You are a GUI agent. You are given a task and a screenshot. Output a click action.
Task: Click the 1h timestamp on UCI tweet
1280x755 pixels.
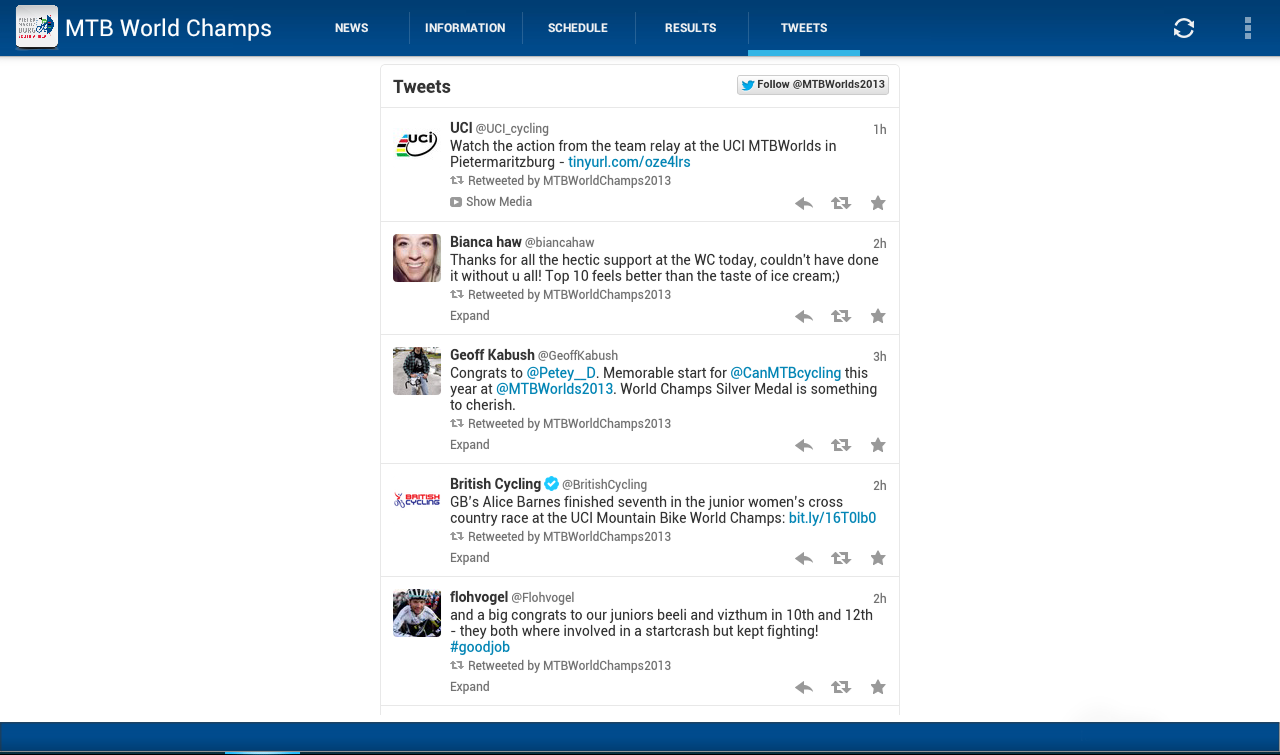[x=880, y=130]
